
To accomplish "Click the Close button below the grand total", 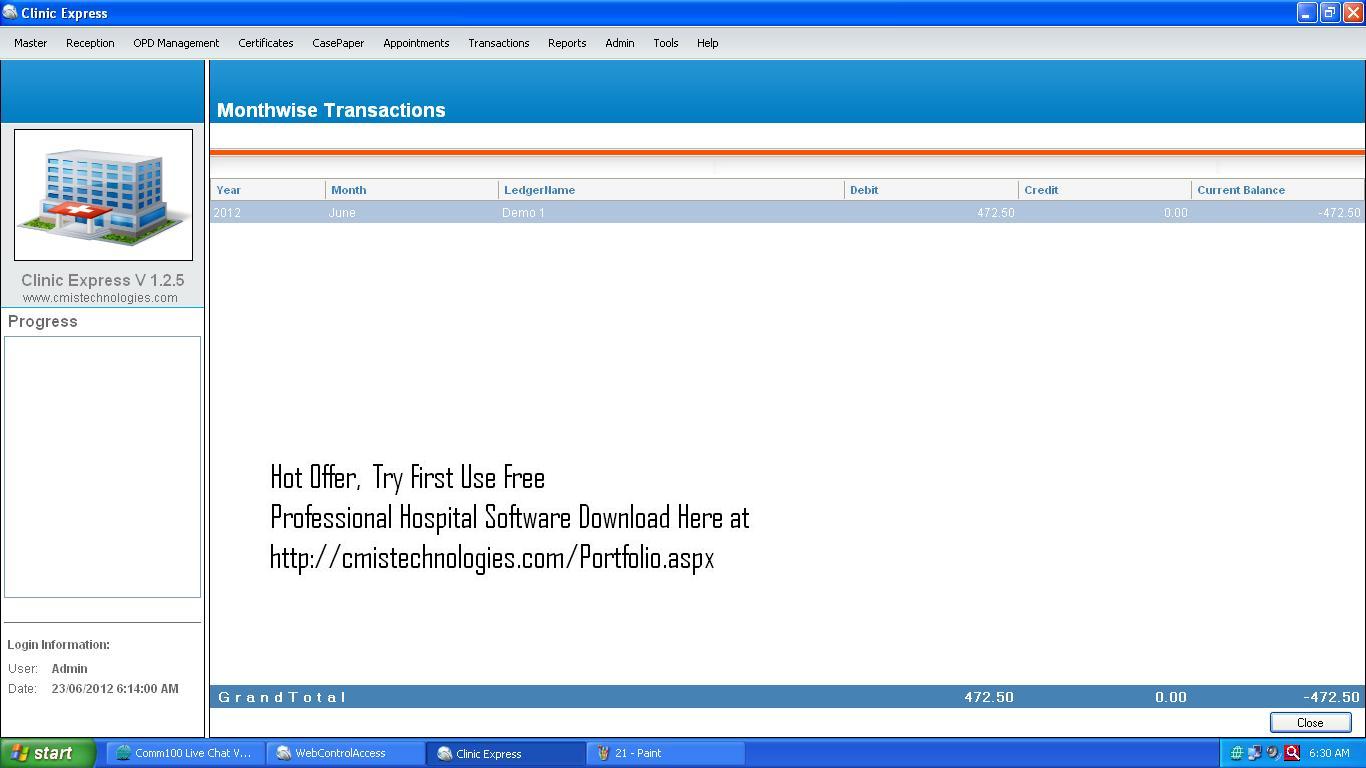I will (1309, 722).
